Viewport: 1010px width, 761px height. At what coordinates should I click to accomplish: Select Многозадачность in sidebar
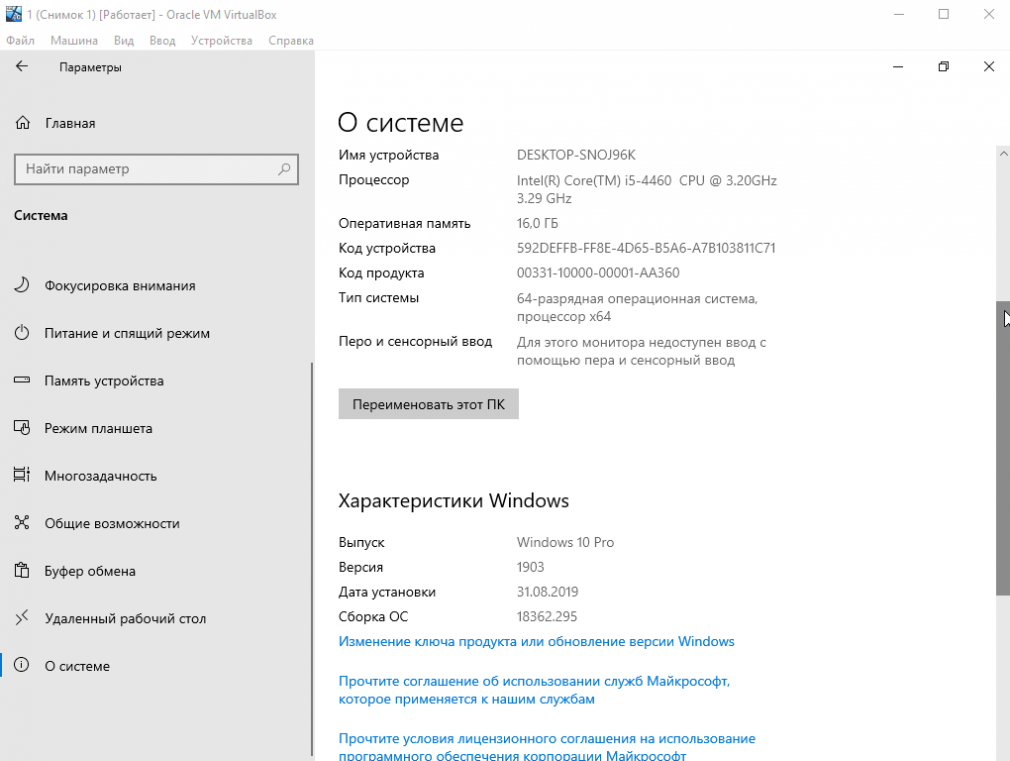point(100,476)
